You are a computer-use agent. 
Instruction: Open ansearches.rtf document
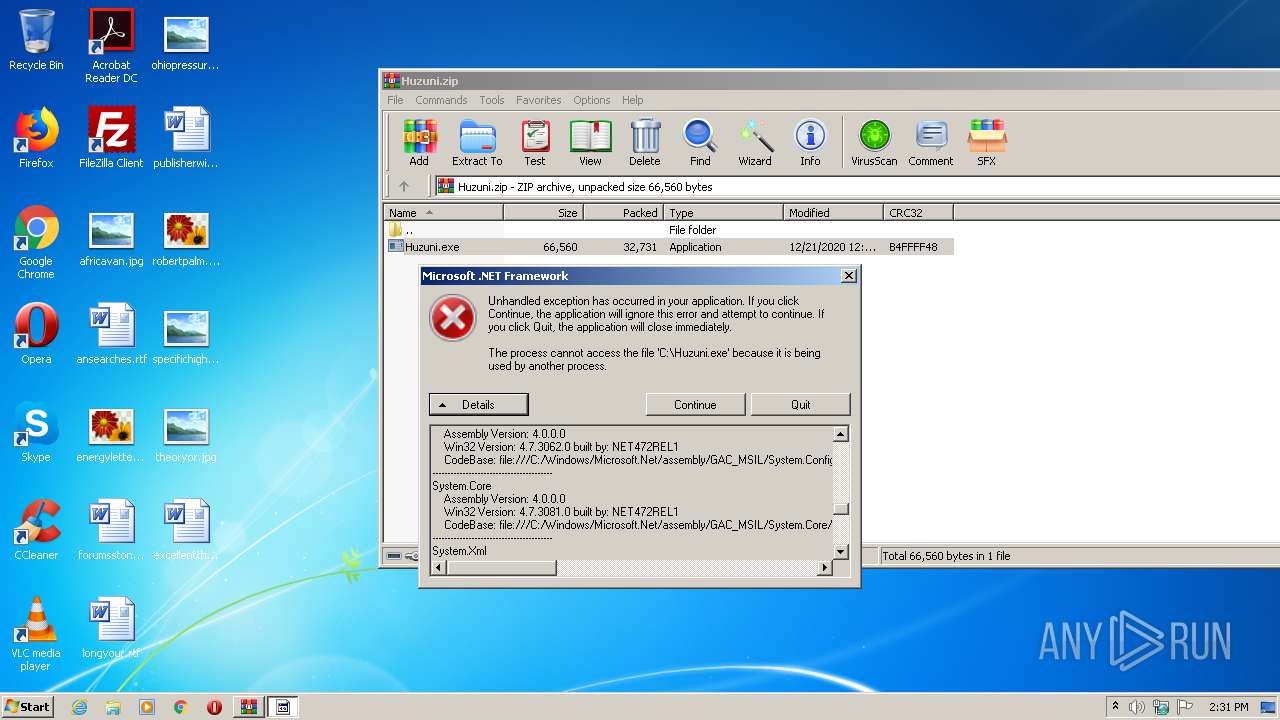(x=111, y=334)
